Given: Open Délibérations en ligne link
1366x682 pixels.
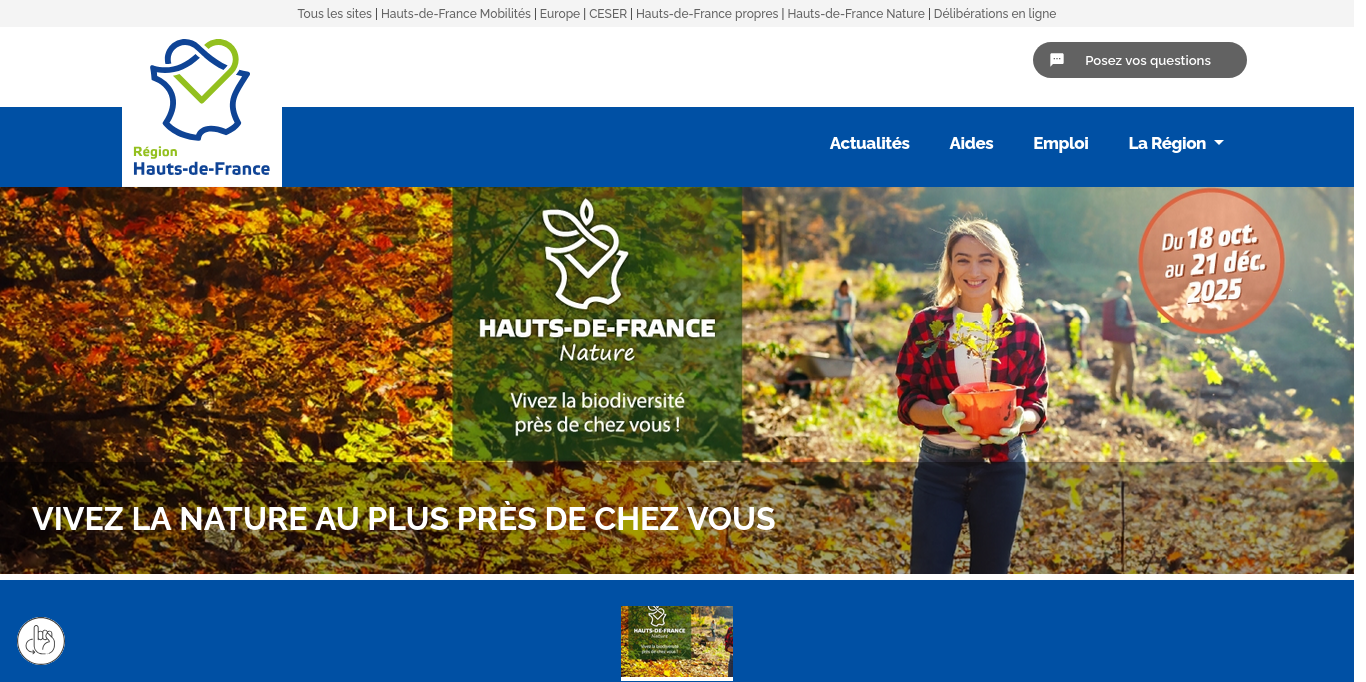Looking at the screenshot, I should click(x=995, y=14).
